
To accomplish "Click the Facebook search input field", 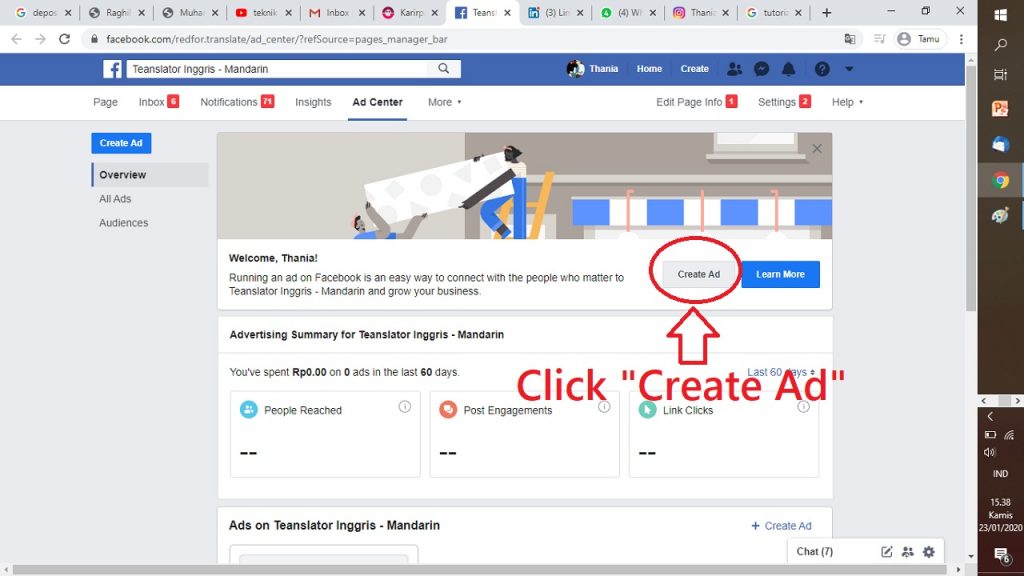I will (x=280, y=69).
